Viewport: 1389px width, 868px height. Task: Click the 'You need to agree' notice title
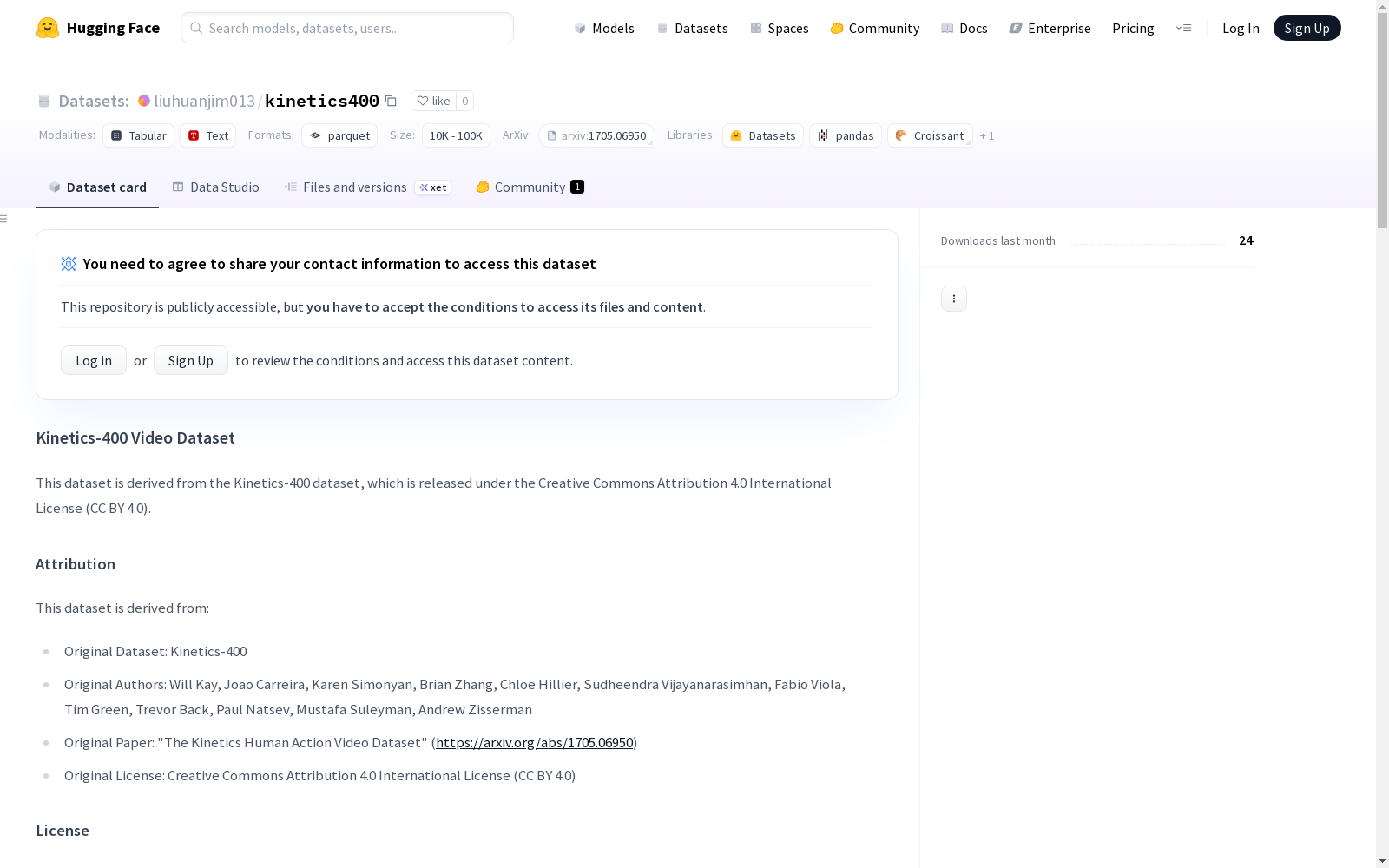[339, 264]
